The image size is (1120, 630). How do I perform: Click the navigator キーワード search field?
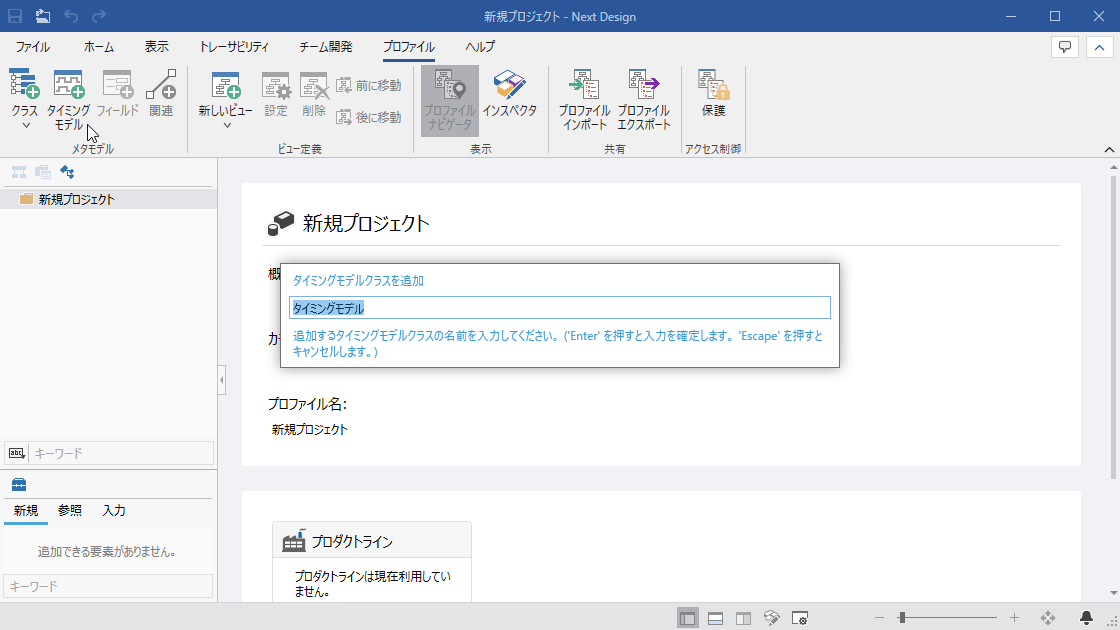pyautogui.click(x=121, y=453)
